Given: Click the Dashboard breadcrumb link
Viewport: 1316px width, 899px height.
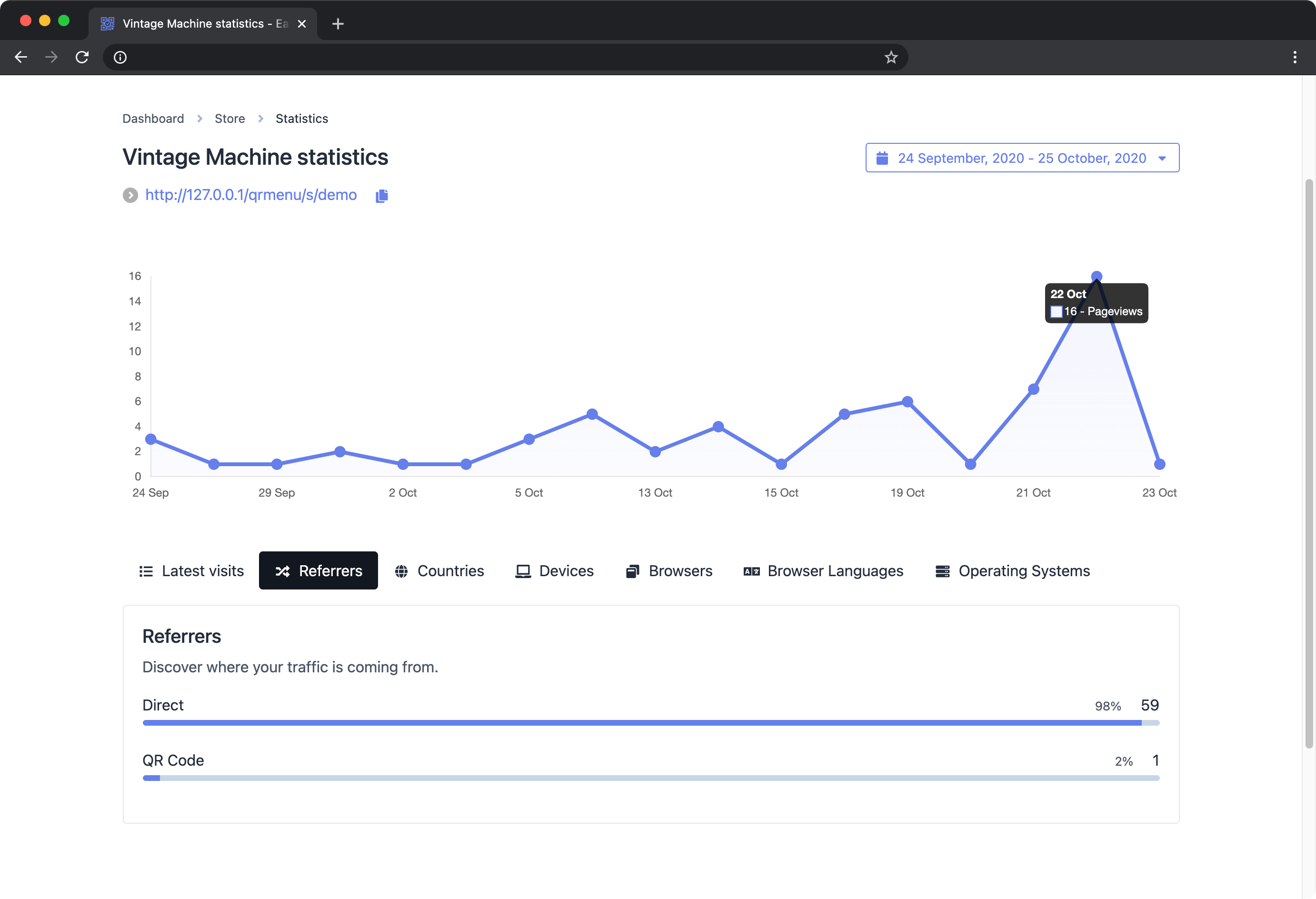Looking at the screenshot, I should click(153, 118).
